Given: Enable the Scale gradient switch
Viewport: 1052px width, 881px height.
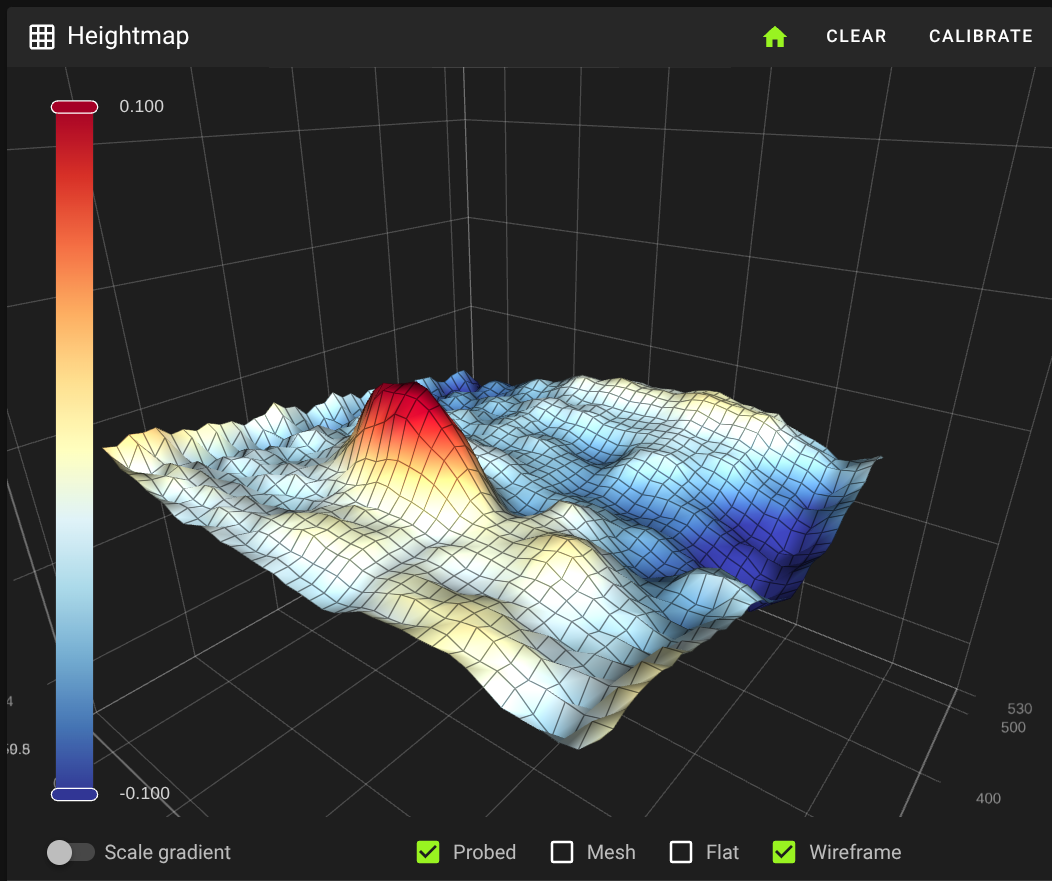Looking at the screenshot, I should tap(70, 852).
